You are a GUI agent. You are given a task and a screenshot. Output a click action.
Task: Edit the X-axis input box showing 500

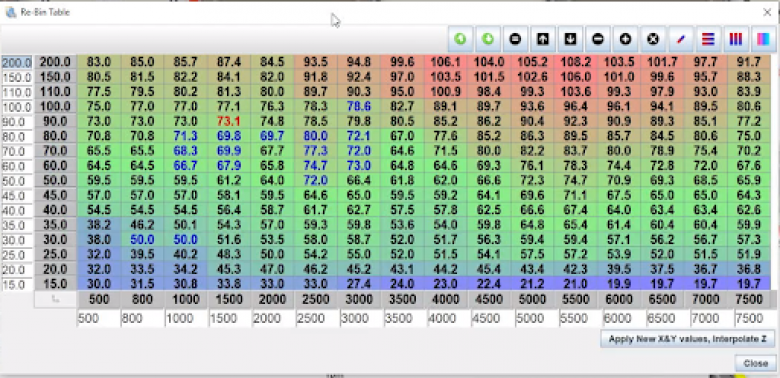(x=98, y=319)
